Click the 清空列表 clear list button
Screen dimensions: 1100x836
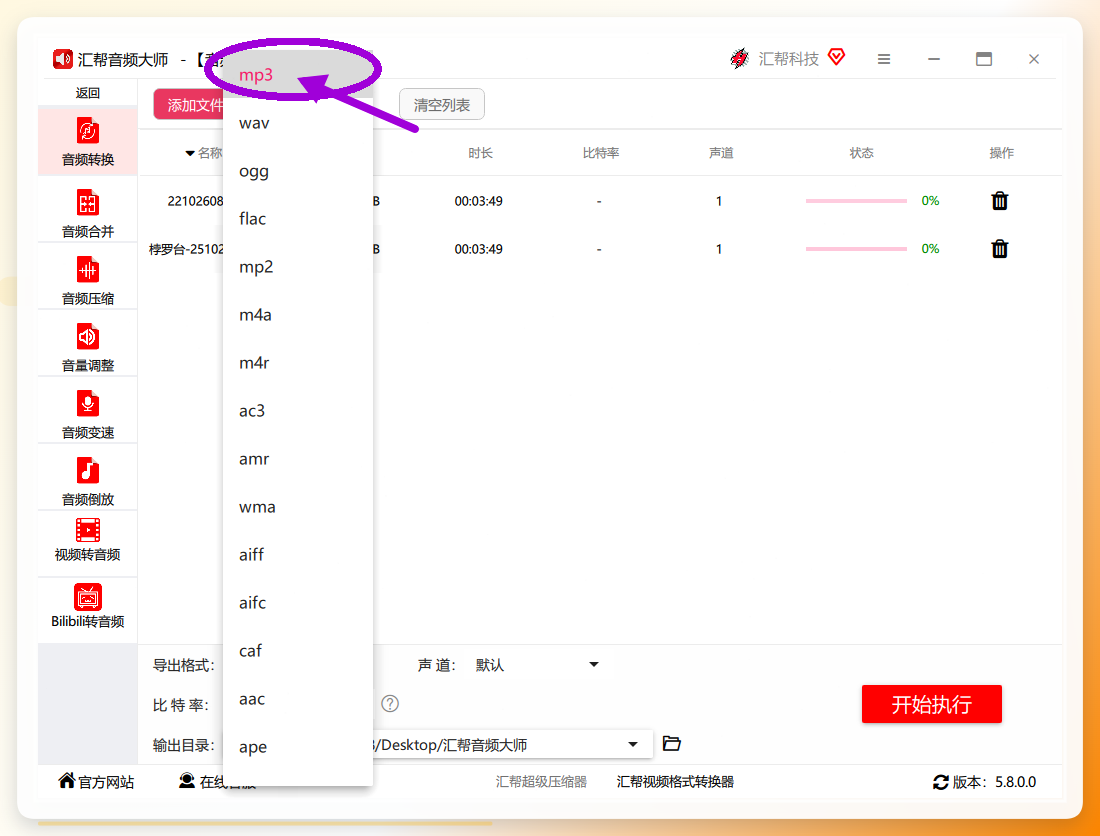click(x=441, y=104)
